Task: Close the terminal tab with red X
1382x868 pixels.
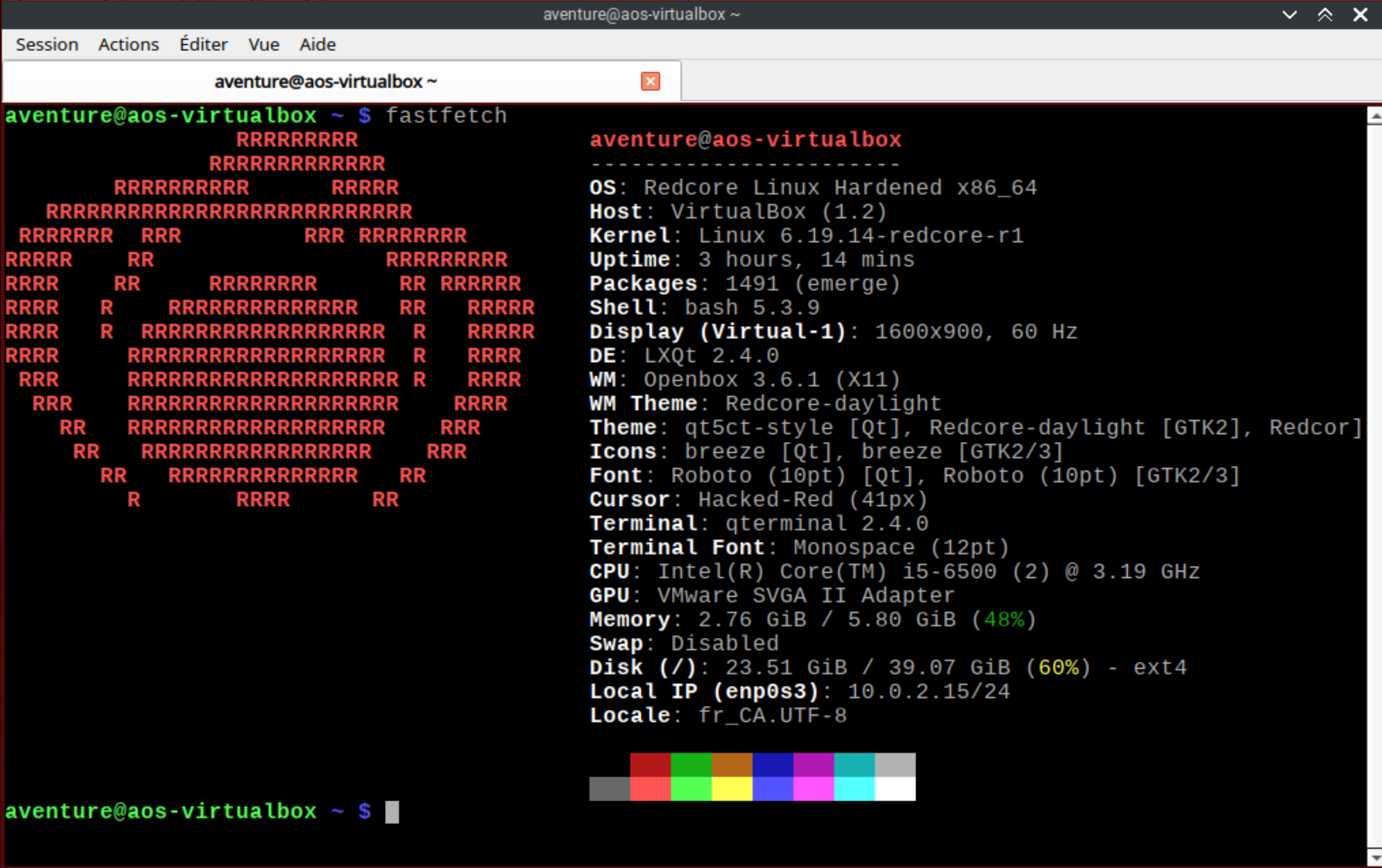Action: (650, 82)
